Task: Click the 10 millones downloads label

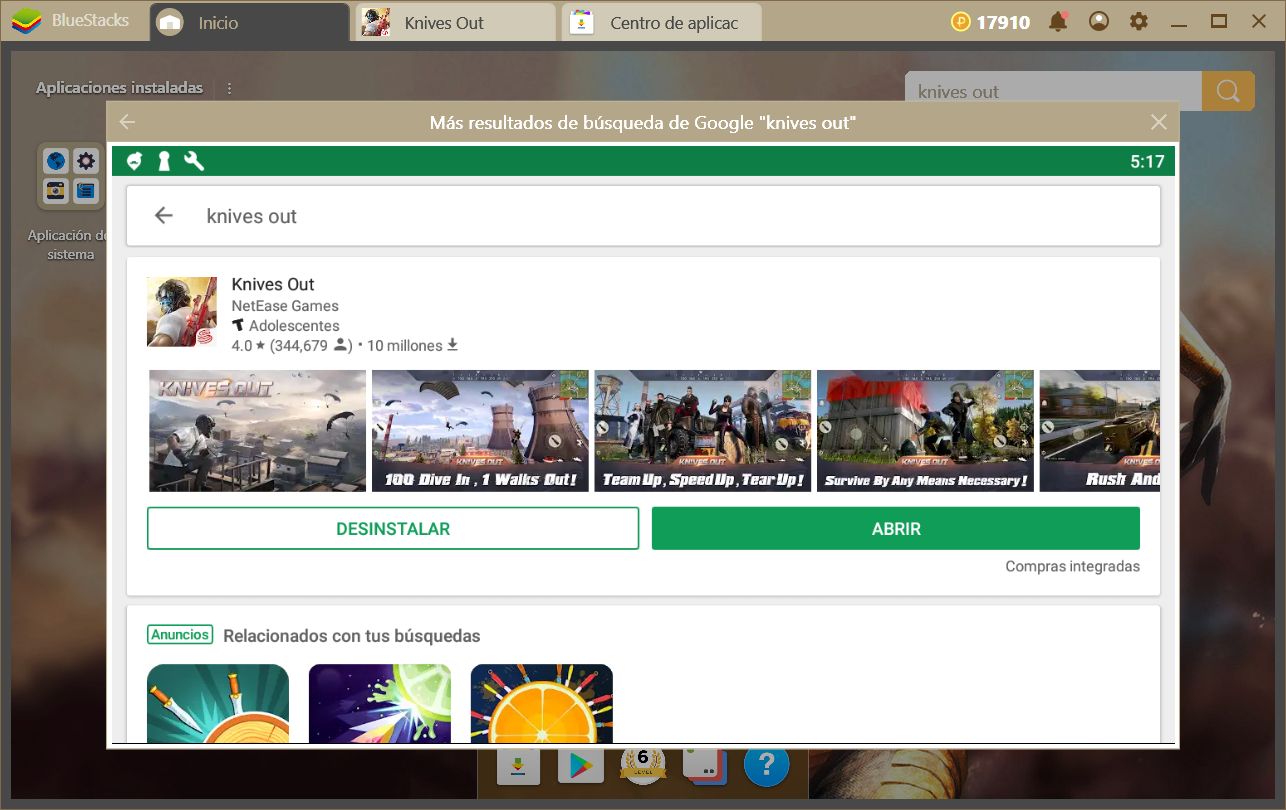Action: [405, 346]
